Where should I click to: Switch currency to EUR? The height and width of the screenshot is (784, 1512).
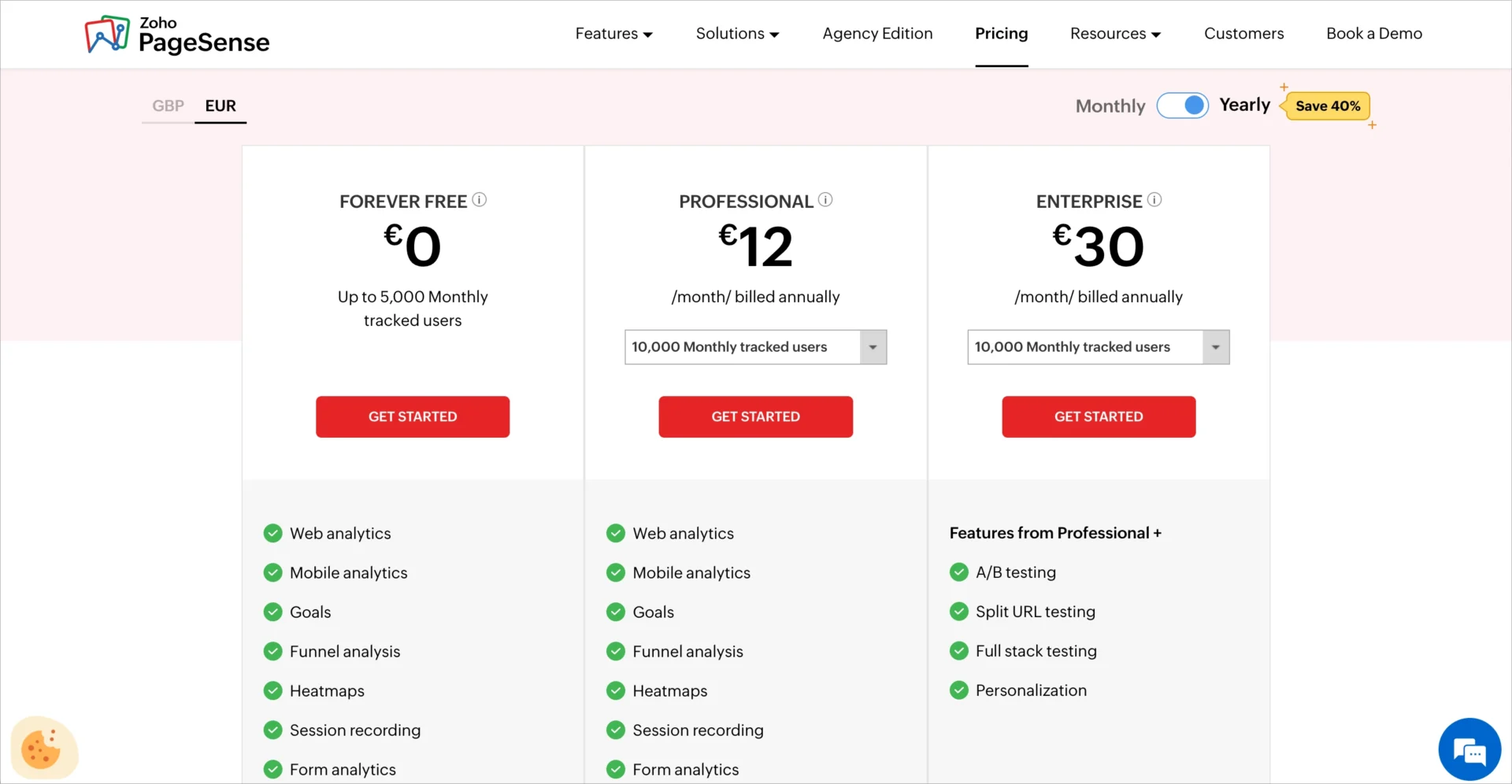220,105
